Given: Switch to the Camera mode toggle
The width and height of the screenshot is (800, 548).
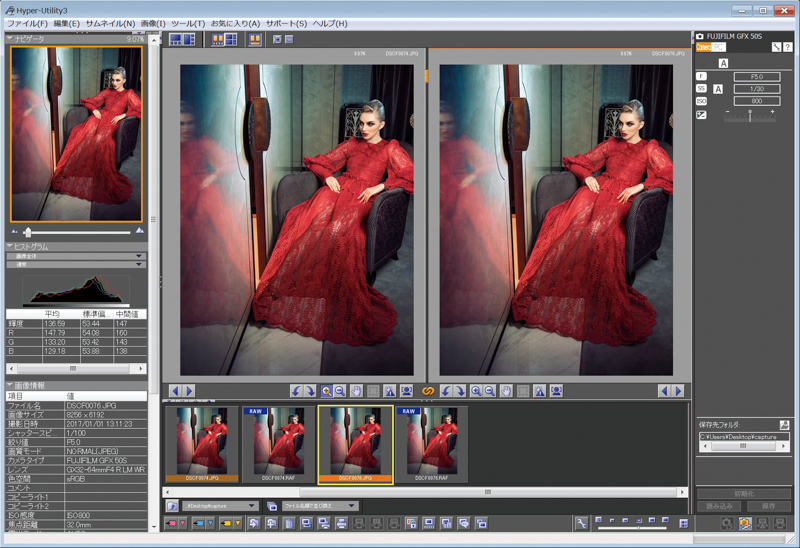Looking at the screenshot, I should tap(703, 47).
